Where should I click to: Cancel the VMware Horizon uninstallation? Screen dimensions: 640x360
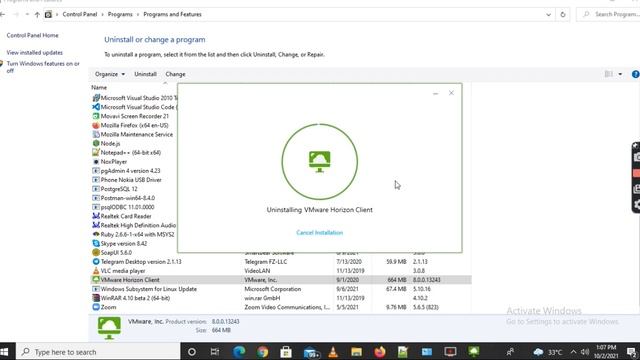pyautogui.click(x=320, y=233)
